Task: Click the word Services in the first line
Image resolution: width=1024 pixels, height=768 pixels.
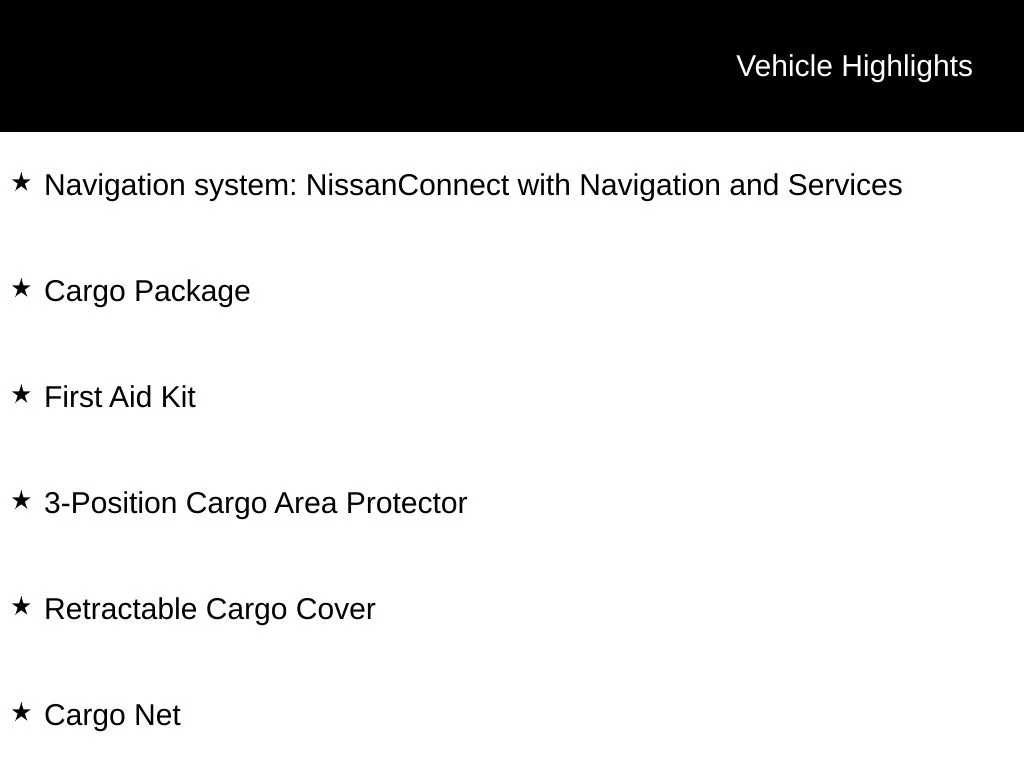Action: (845, 185)
